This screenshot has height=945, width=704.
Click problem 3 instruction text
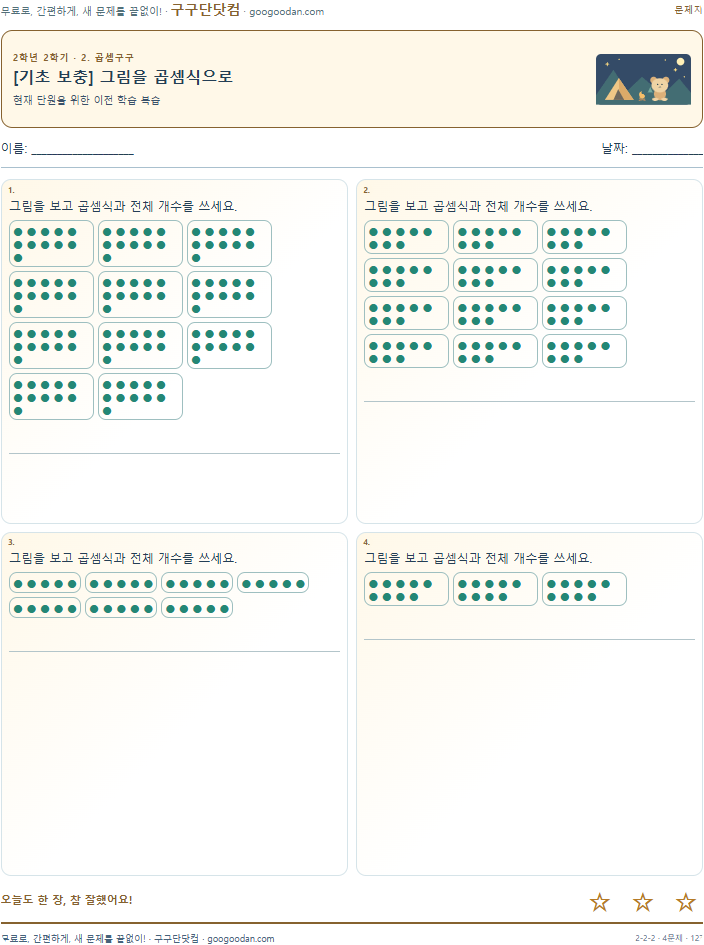point(123,558)
